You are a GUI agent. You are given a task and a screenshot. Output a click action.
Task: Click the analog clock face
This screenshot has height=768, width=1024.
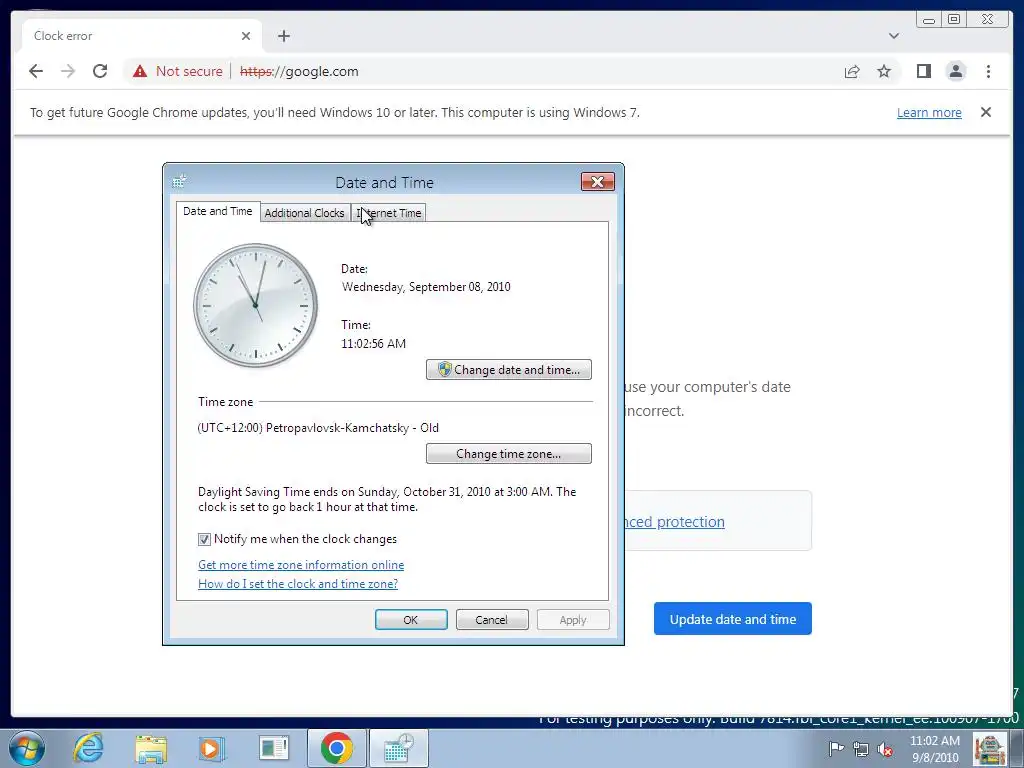pyautogui.click(x=255, y=305)
